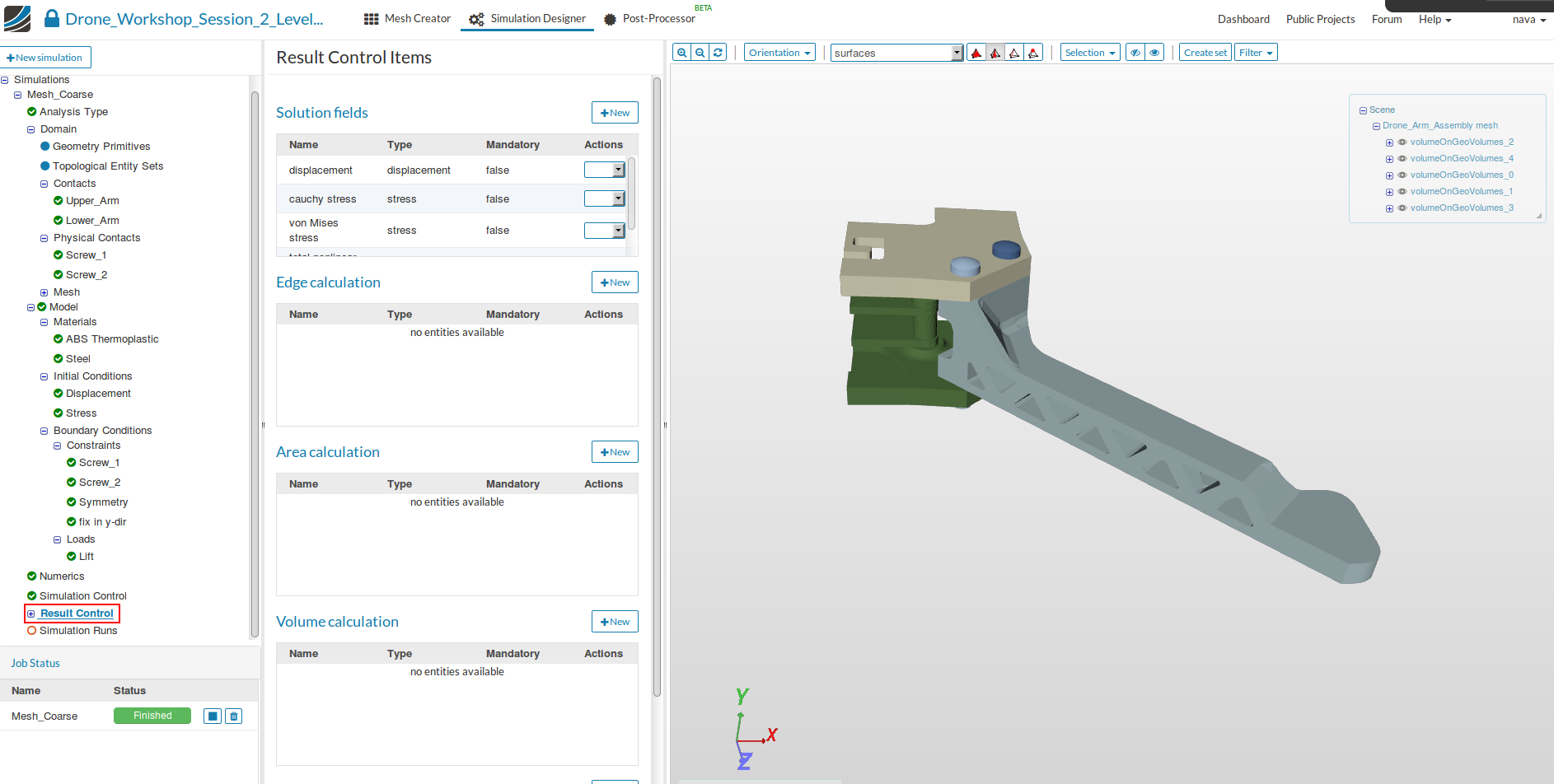Expand the Result Control tree node

[31, 614]
